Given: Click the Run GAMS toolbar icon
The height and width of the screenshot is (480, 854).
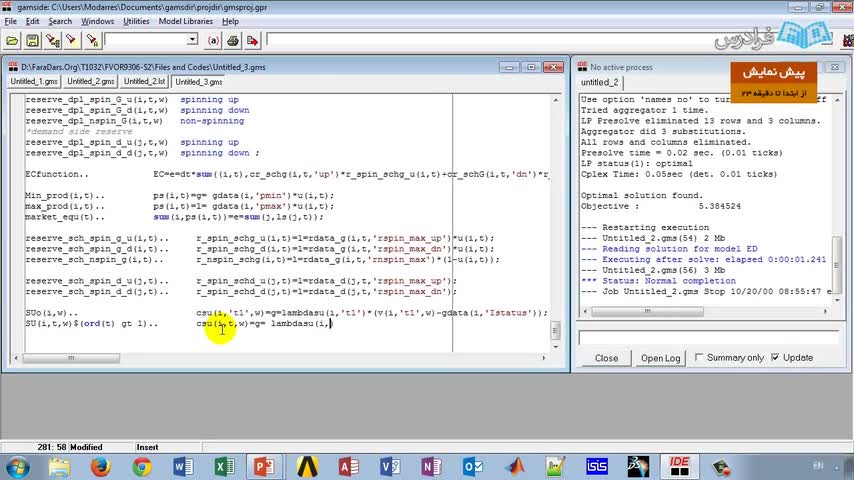Looking at the screenshot, I should pyautogui.click(x=252, y=41).
